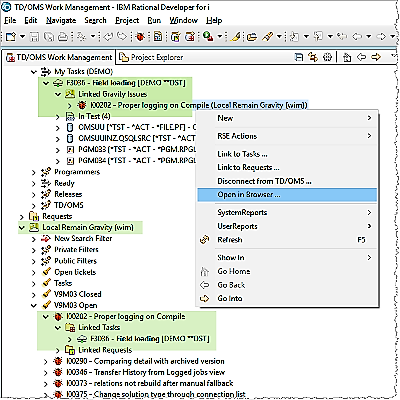Image resolution: width=400 pixels, height=400 pixels.
Task: Select the V9M03 Closed tree item
Action: 77,294
